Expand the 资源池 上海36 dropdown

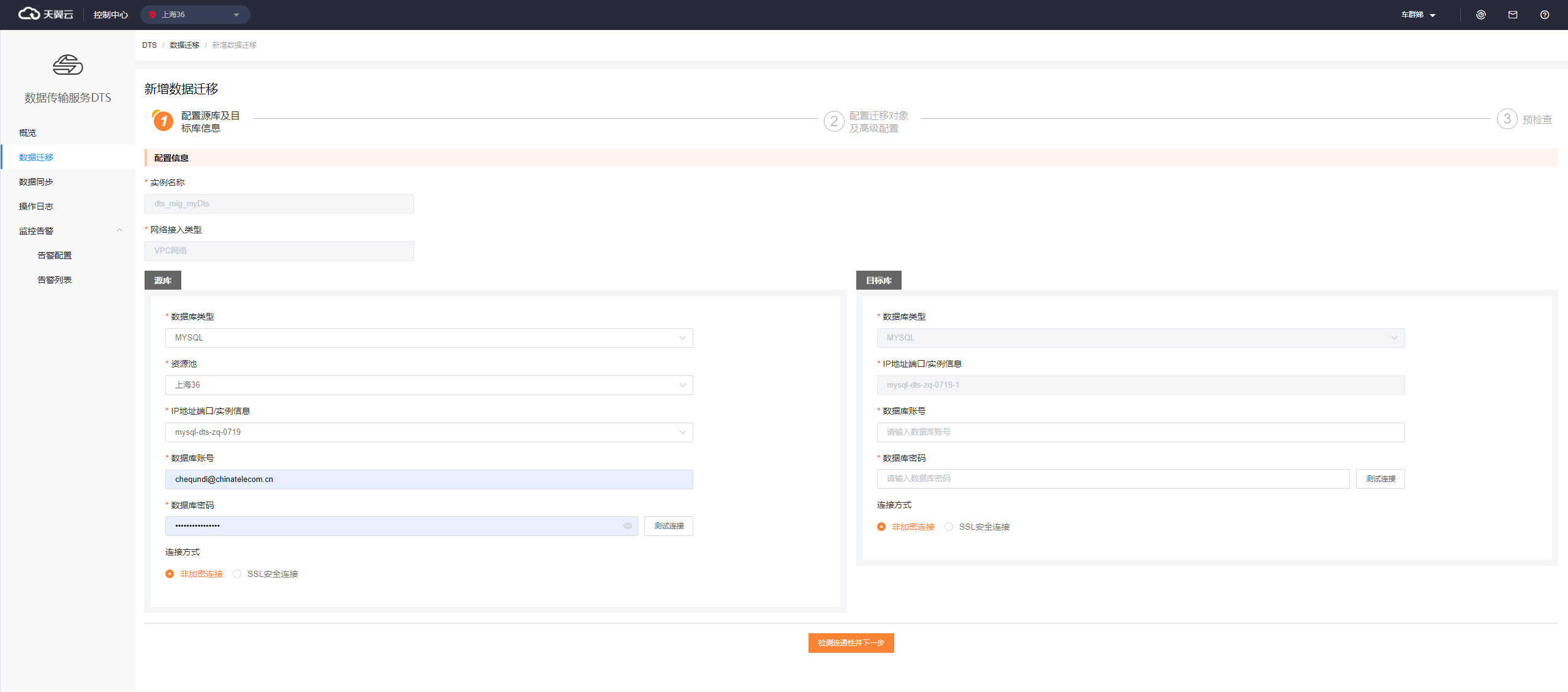click(x=429, y=385)
